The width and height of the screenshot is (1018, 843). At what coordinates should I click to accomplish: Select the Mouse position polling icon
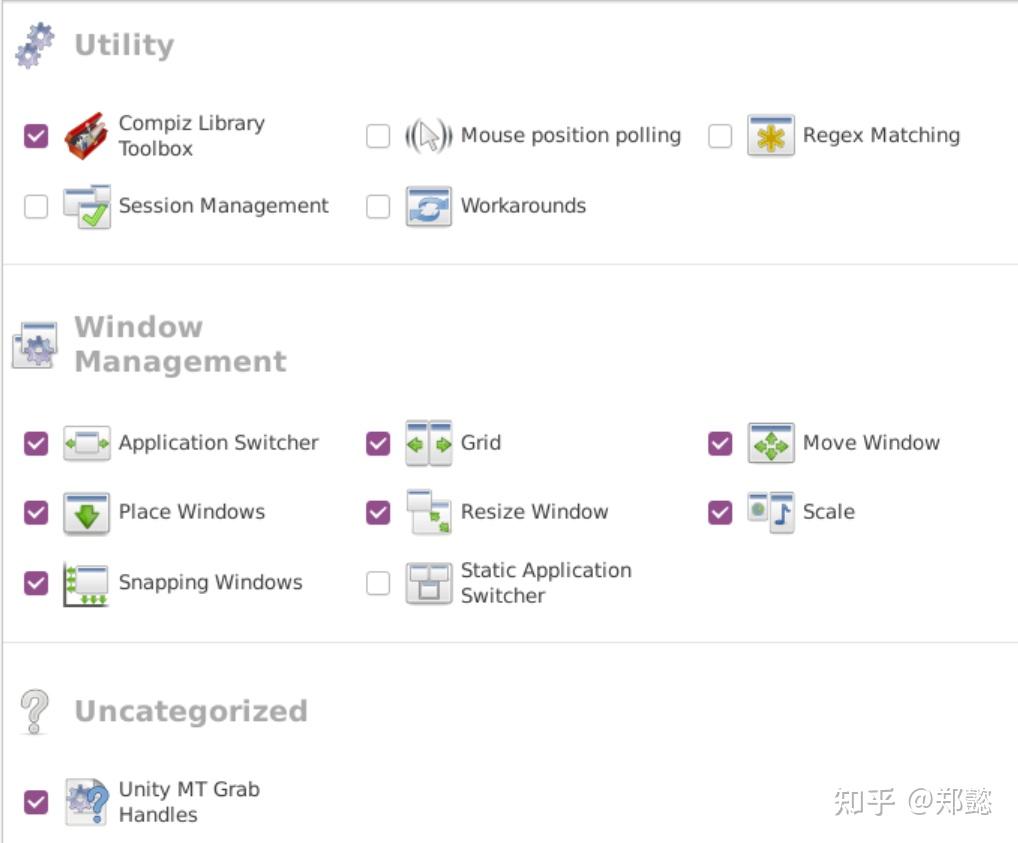point(428,136)
